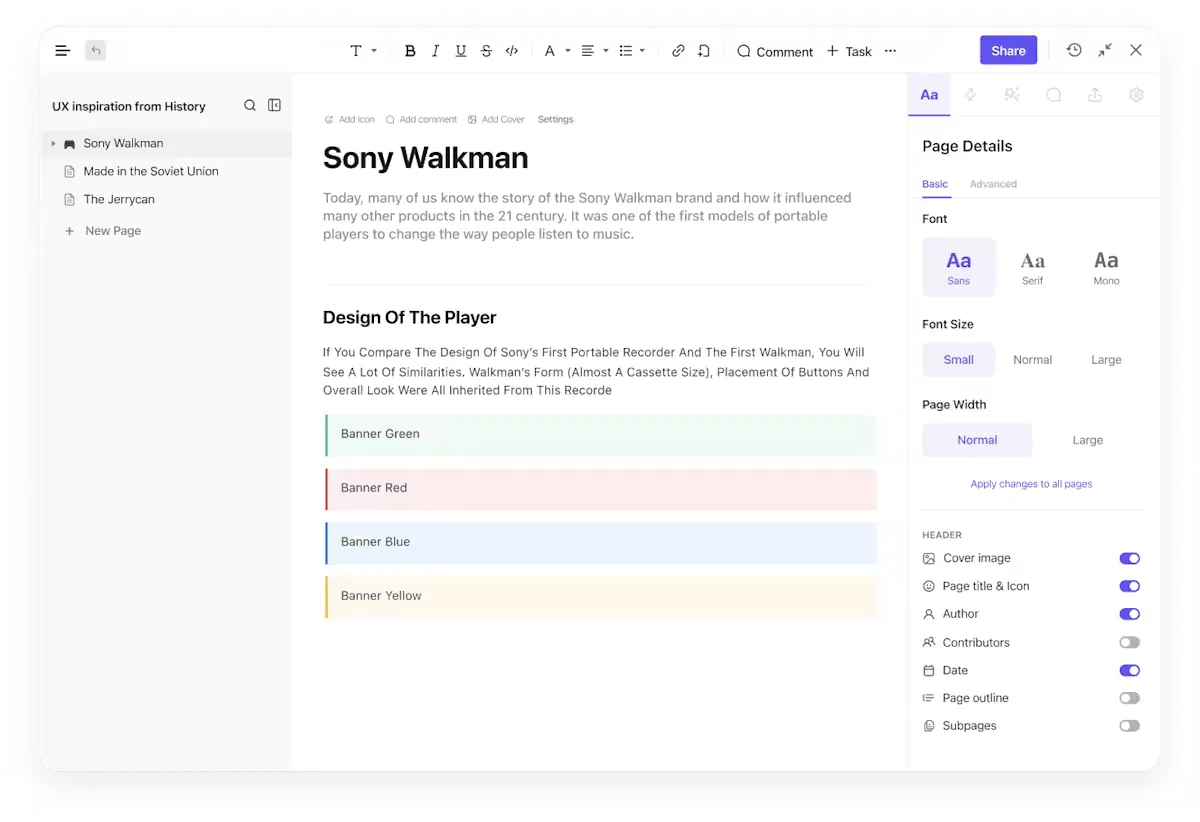This screenshot has height=822, width=1200.
Task: Select the Sans font option
Action: click(959, 267)
